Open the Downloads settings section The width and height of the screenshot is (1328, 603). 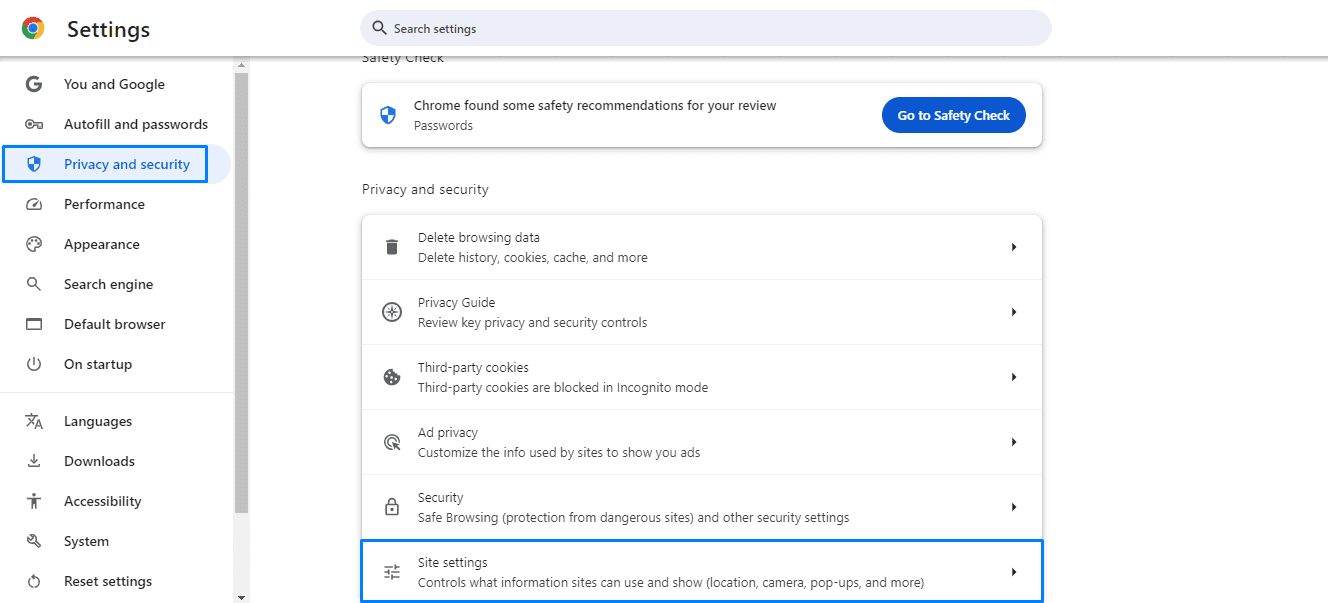pyautogui.click(x=99, y=461)
